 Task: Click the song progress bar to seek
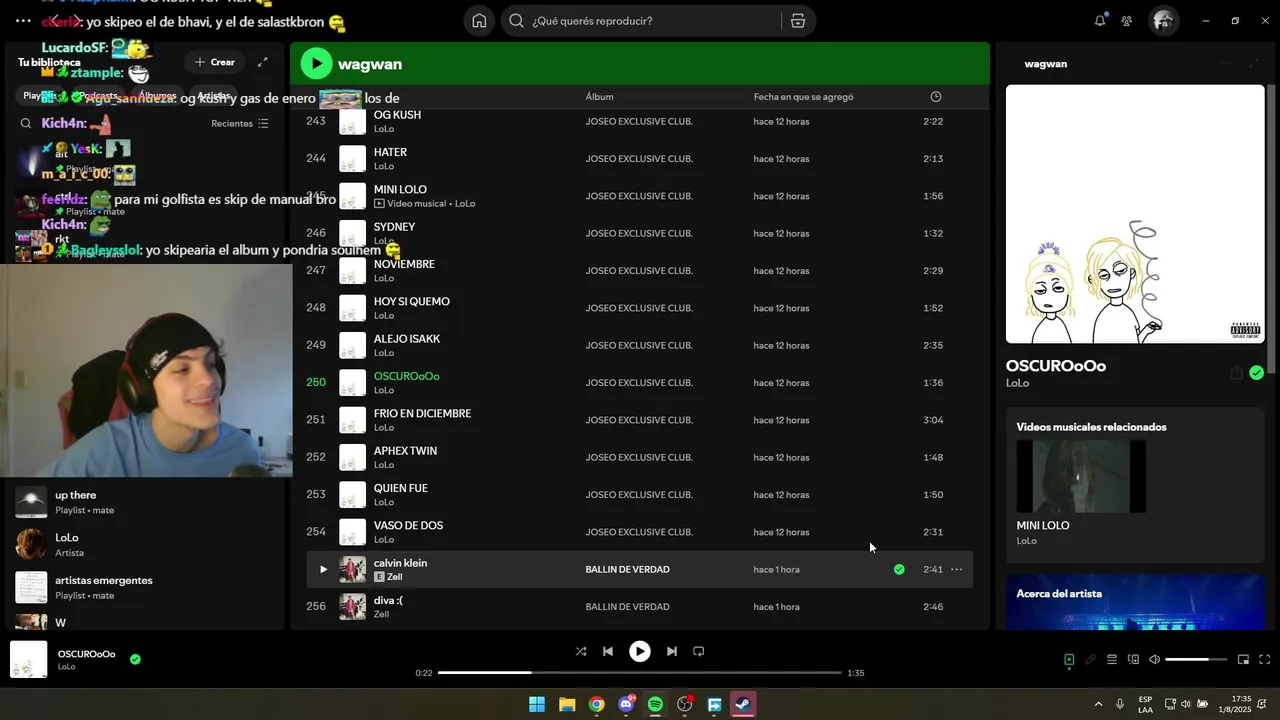[640, 673]
